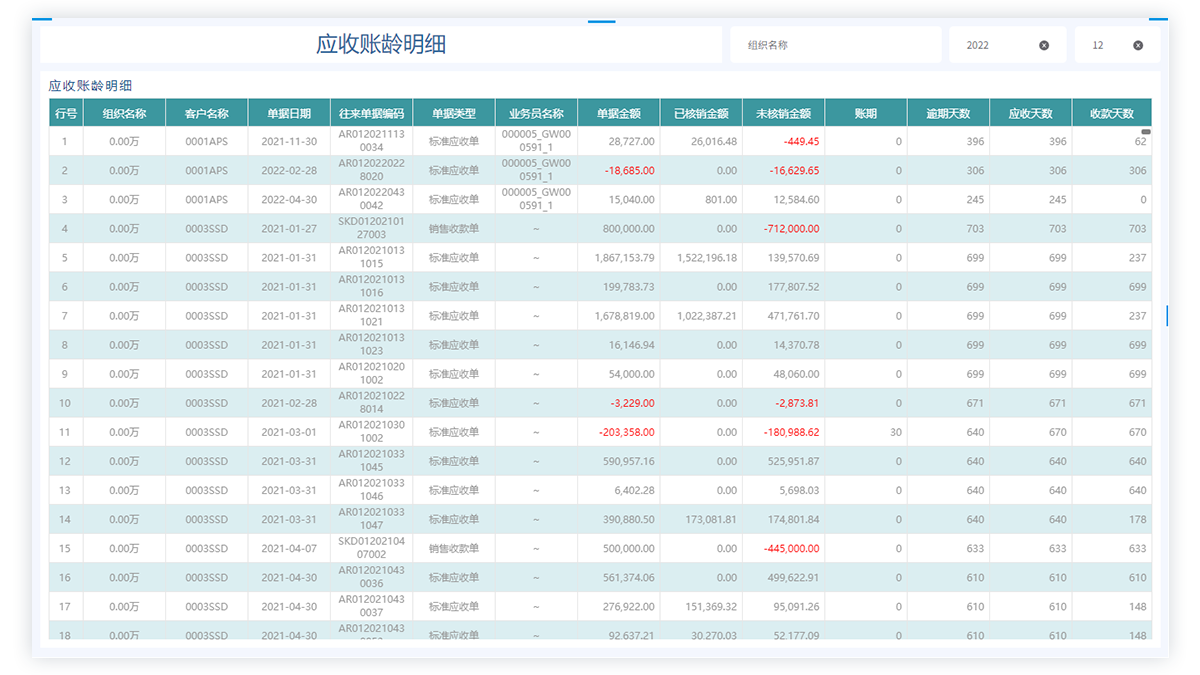Click the 逾期天数 column header
This screenshot has width=1200, height=675.
pos(948,113)
